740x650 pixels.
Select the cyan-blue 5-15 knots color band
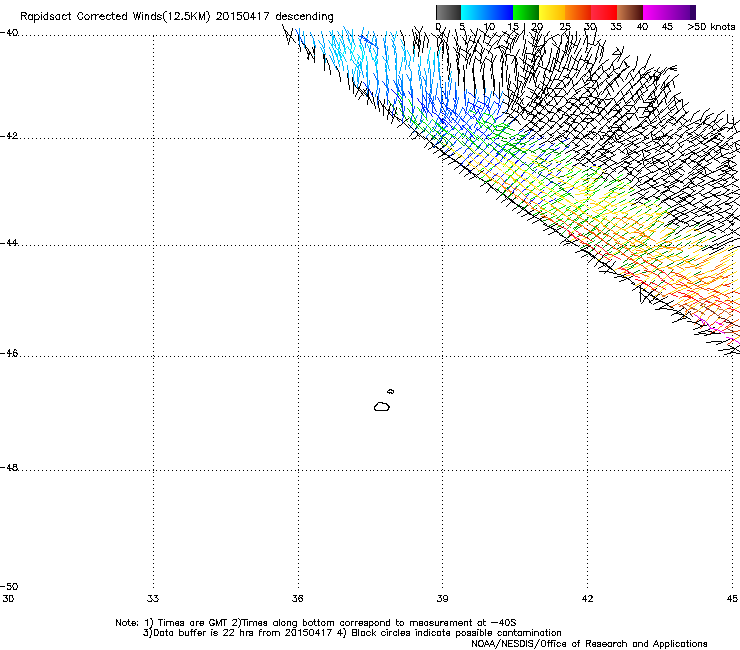coord(487,12)
